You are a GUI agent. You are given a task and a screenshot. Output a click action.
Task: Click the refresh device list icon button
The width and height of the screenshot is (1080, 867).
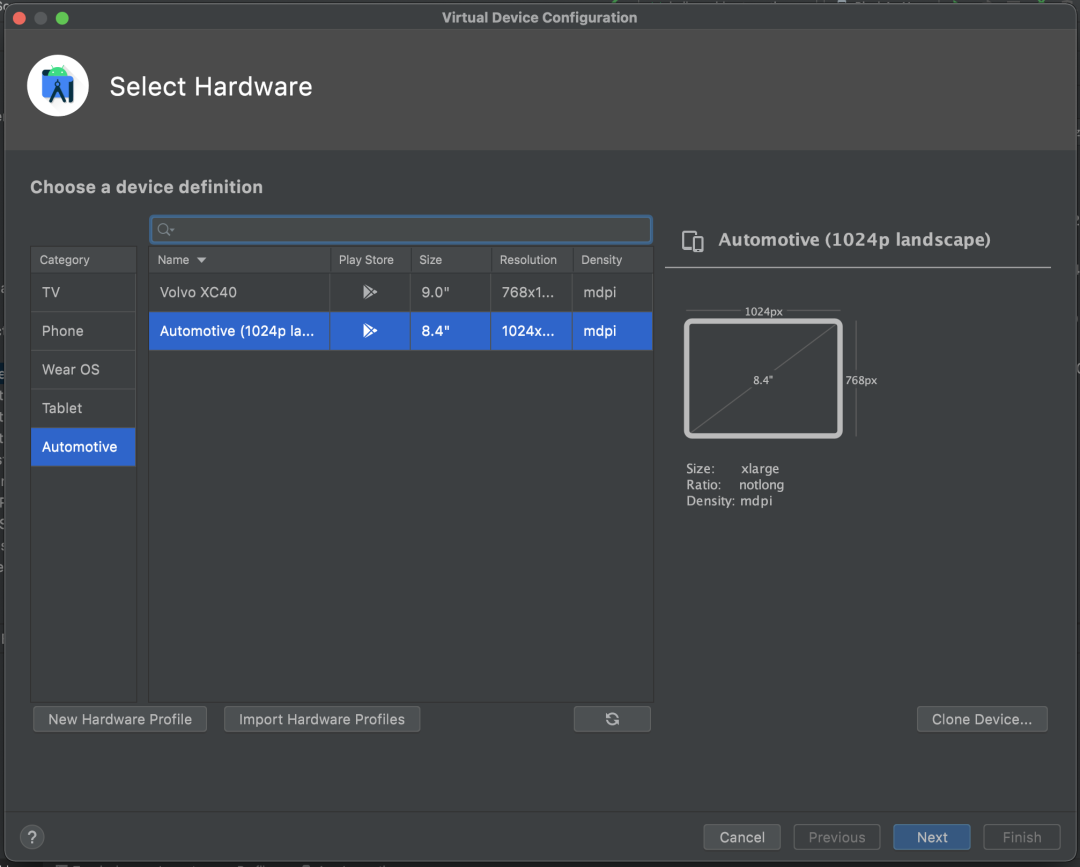point(612,719)
